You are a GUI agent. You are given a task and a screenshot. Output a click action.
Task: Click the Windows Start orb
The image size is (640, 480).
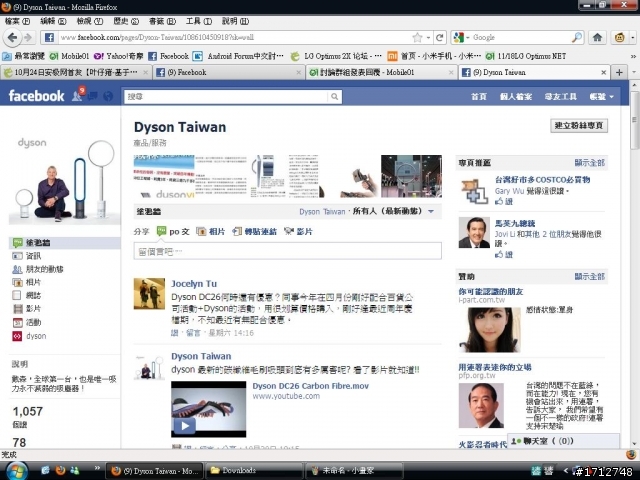click(x=17, y=471)
